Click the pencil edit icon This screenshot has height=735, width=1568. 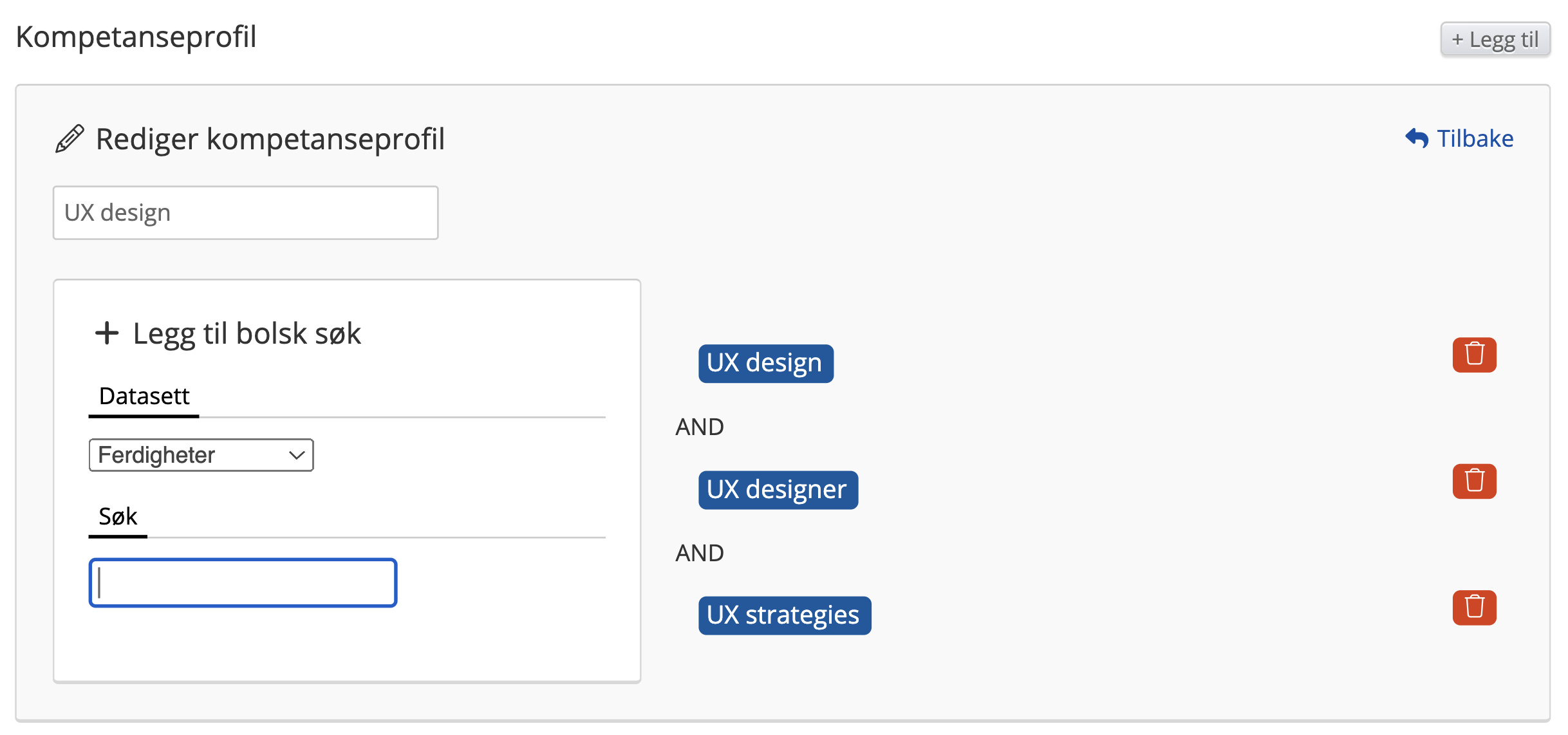tap(70, 138)
